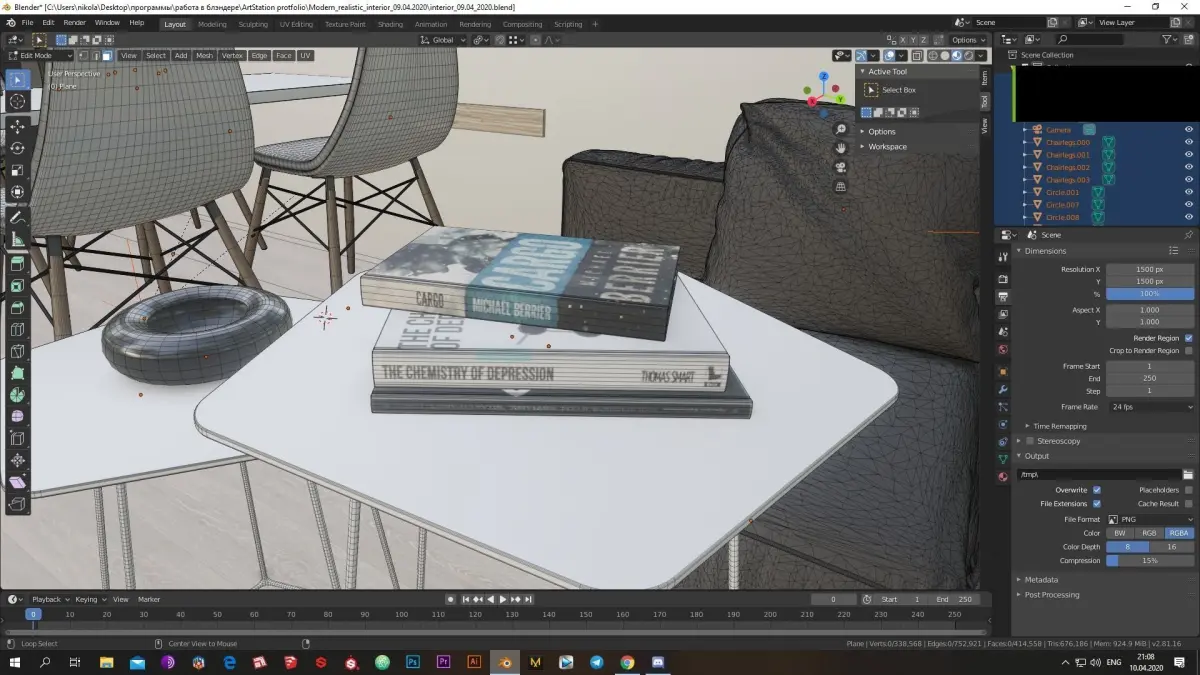Hide Chairlegs.000 with its eye icon

click(1189, 142)
